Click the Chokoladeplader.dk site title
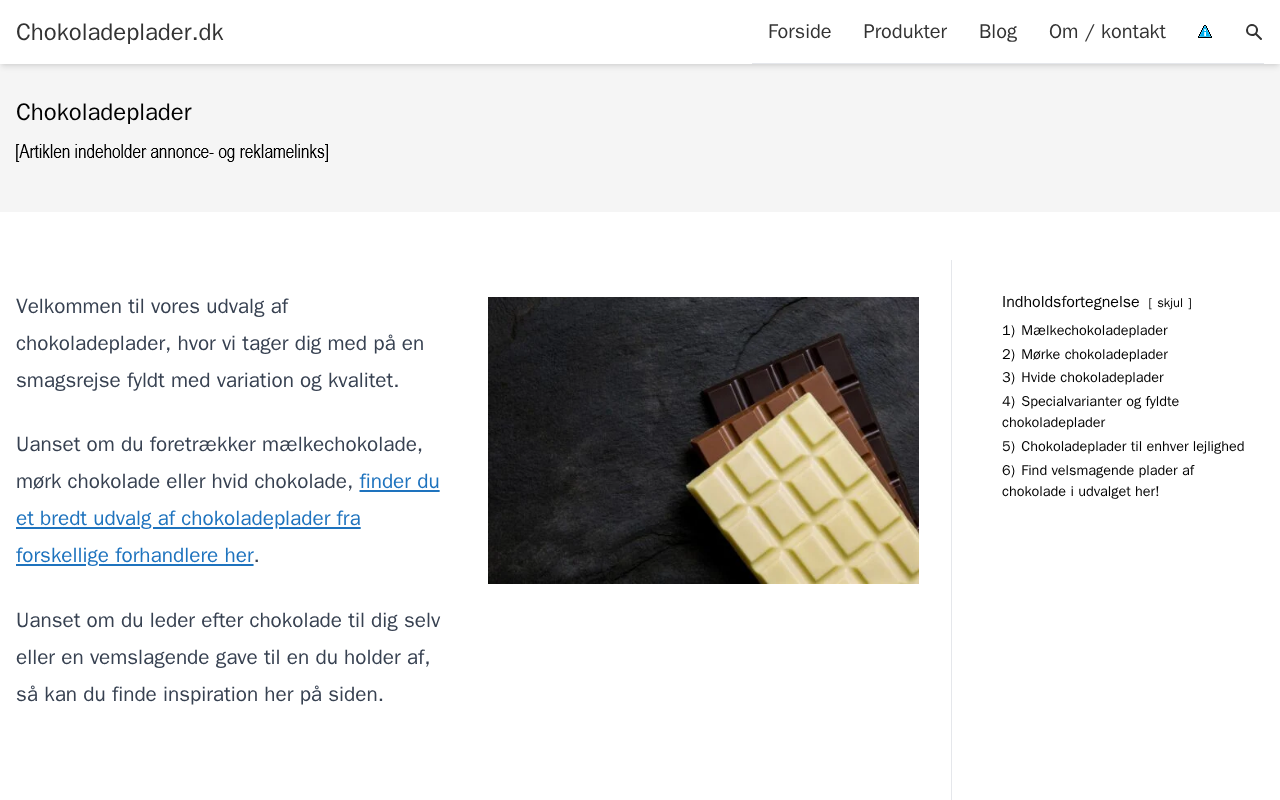Image resolution: width=1280 pixels, height=800 pixels. point(120,32)
